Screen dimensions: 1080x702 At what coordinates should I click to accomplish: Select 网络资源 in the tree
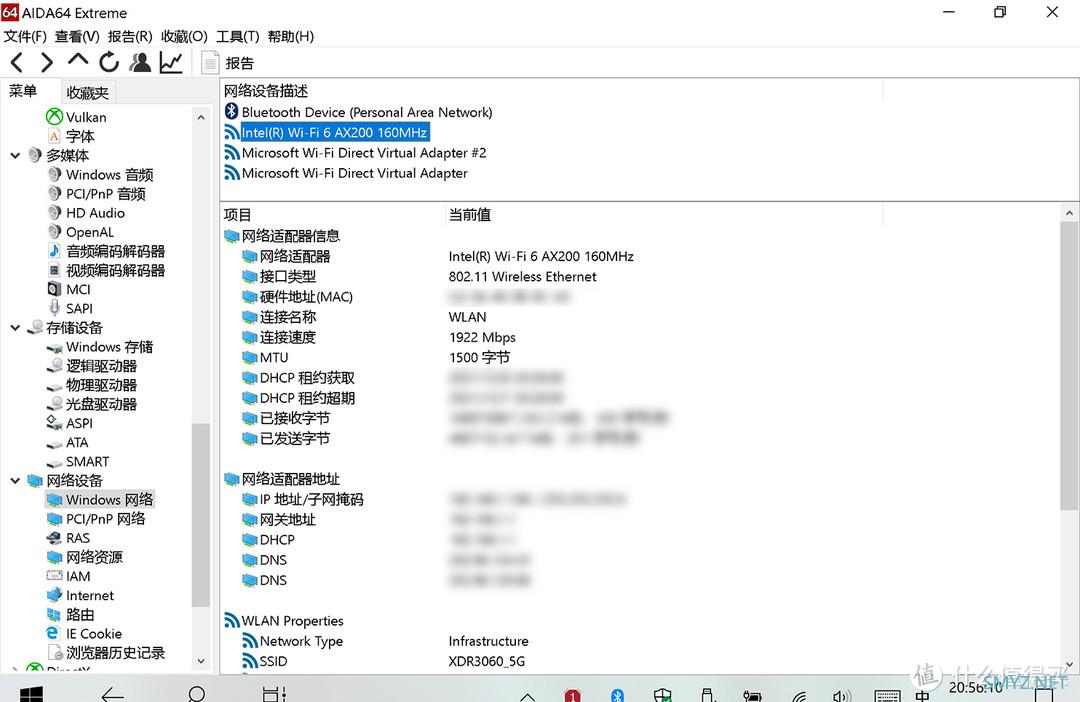click(x=94, y=557)
